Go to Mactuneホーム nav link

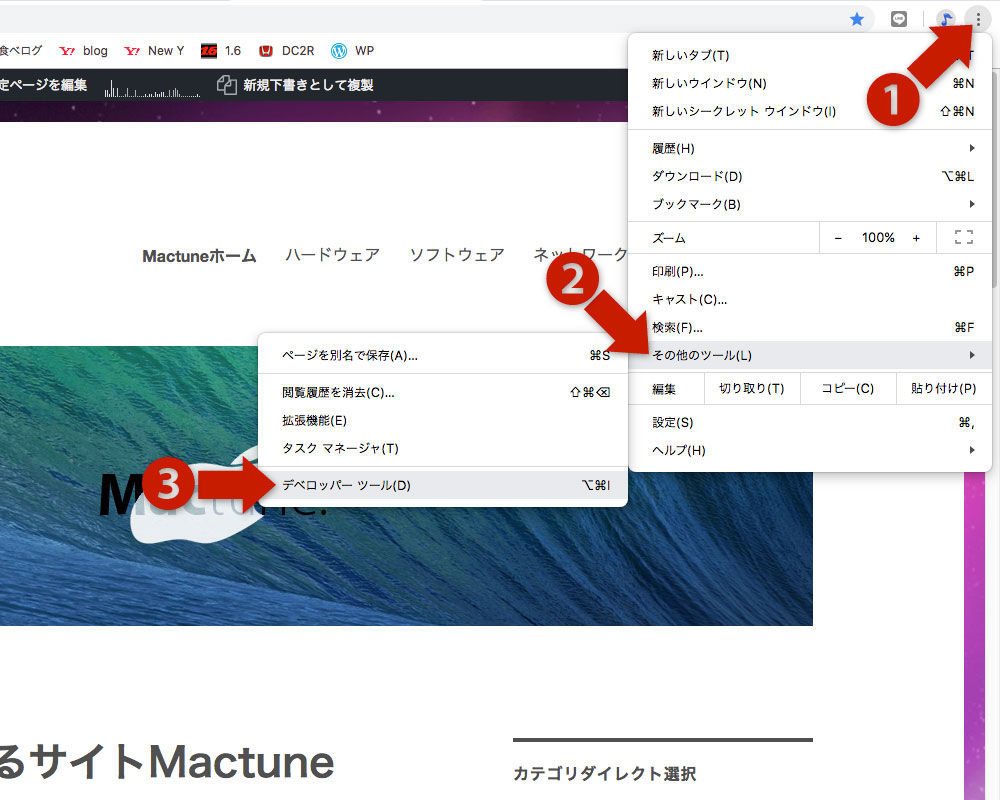199,256
